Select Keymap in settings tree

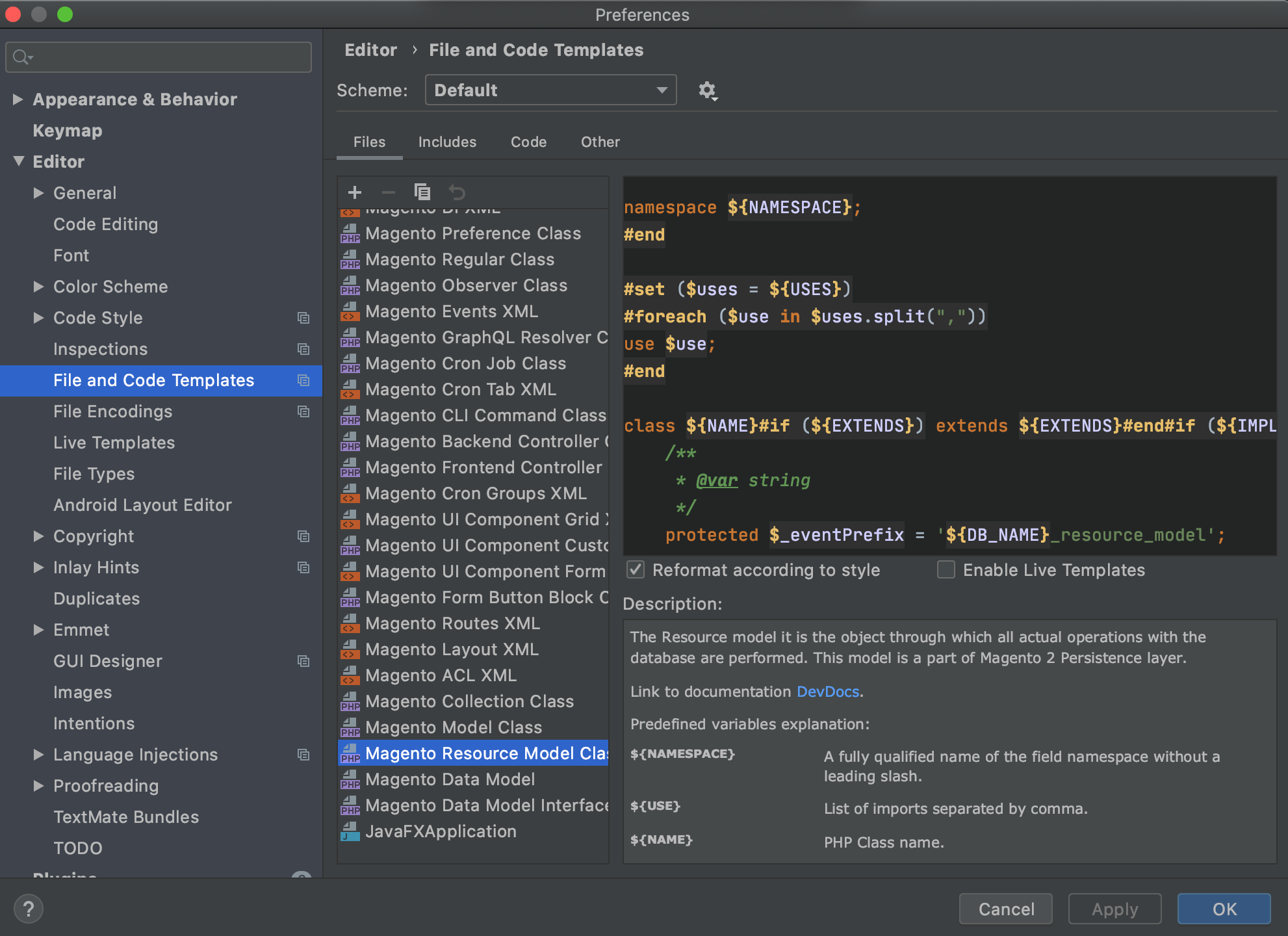[x=68, y=131]
